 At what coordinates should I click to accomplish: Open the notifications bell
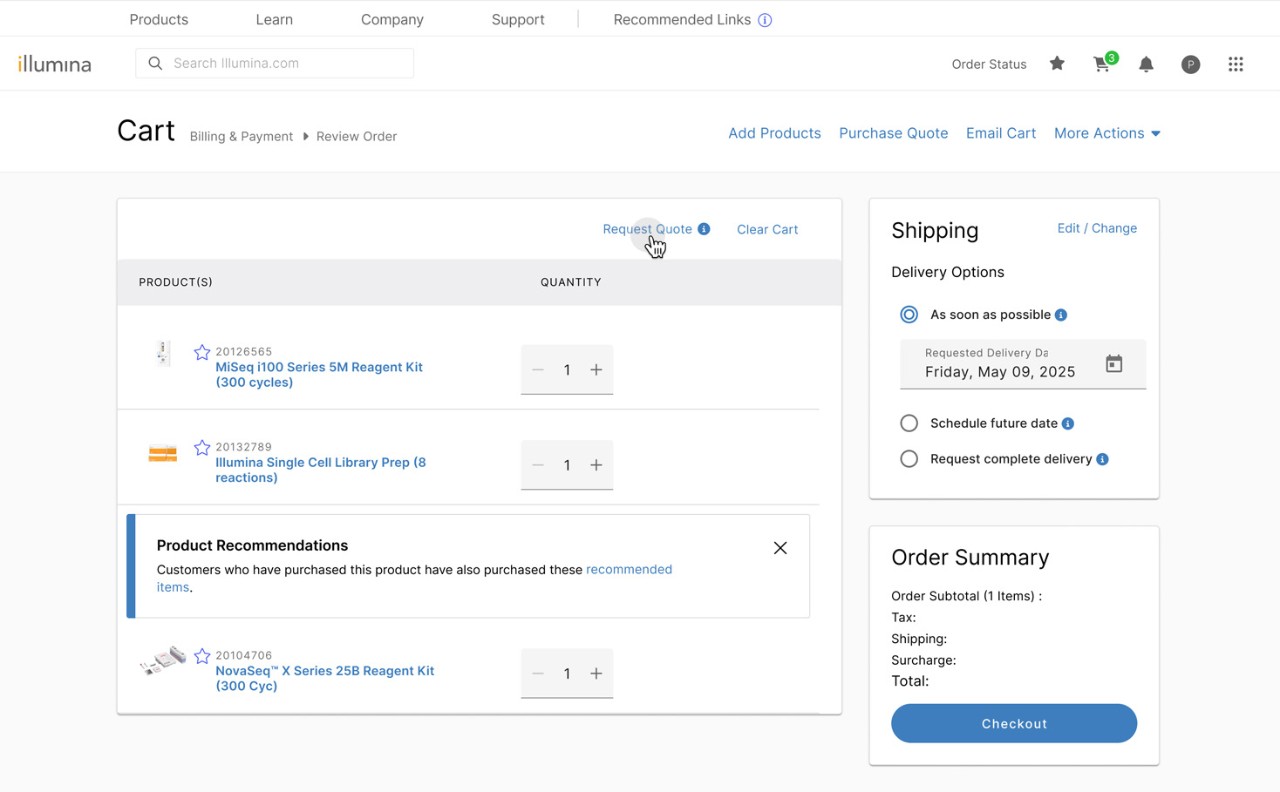point(1146,64)
